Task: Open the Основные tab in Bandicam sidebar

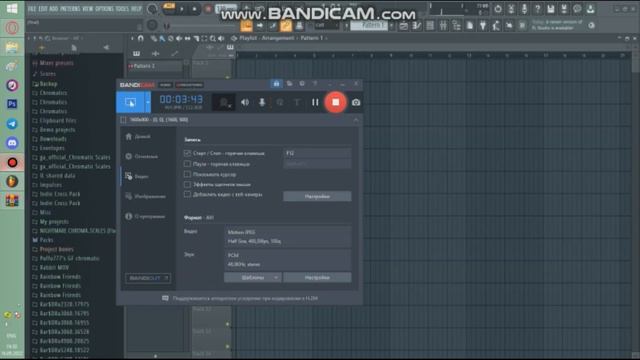Action: click(x=142, y=156)
